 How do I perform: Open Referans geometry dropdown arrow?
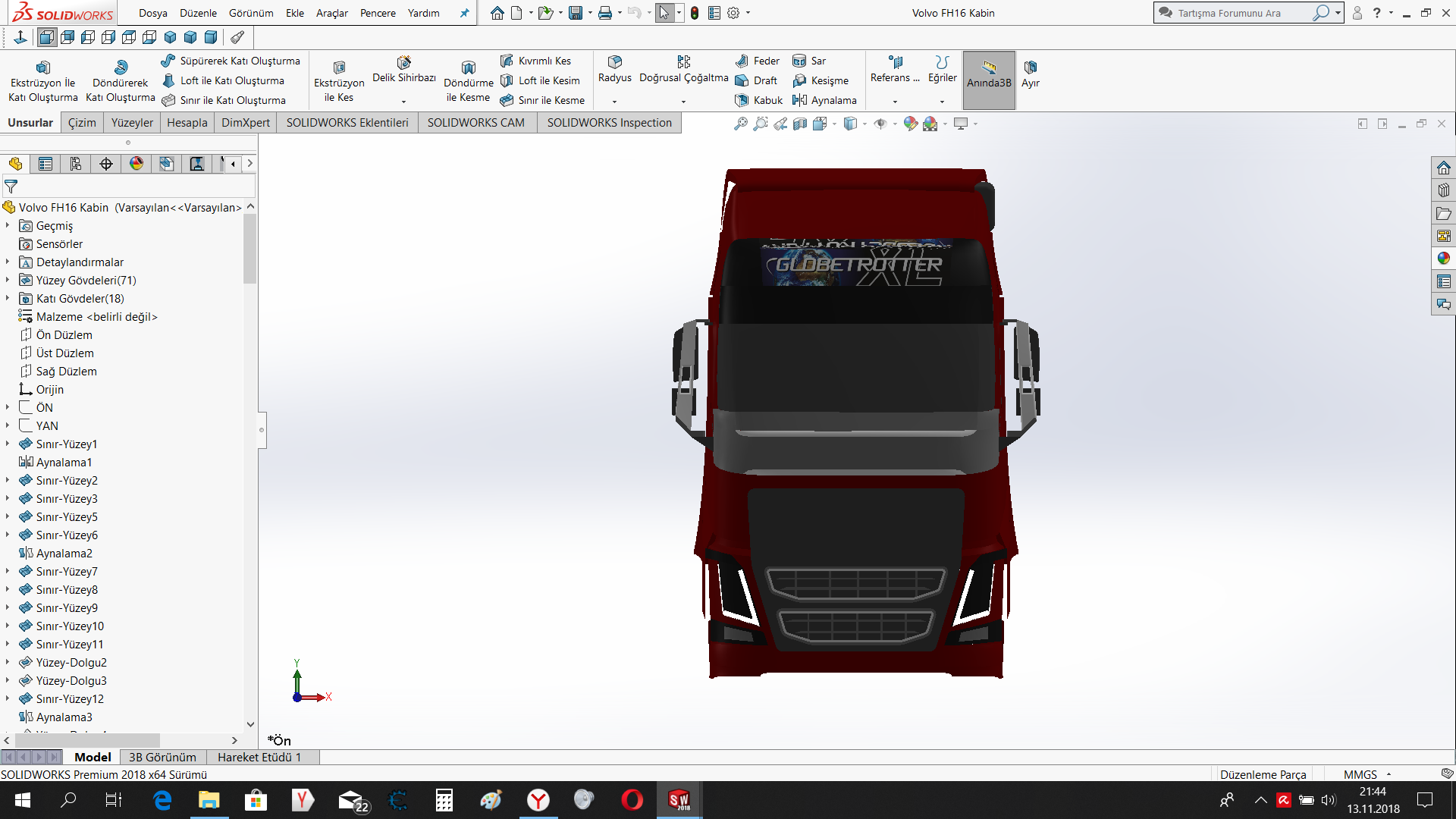click(895, 102)
